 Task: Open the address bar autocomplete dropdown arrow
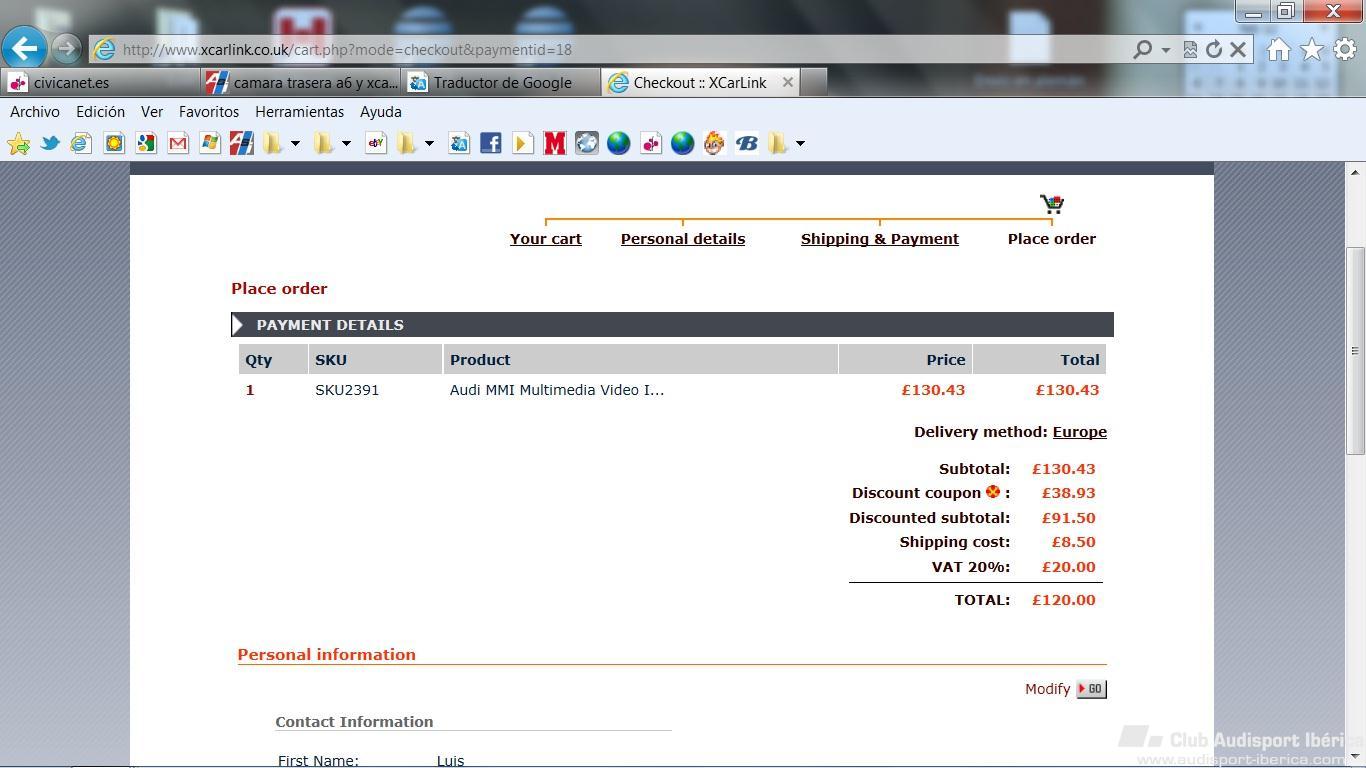(x=1166, y=49)
